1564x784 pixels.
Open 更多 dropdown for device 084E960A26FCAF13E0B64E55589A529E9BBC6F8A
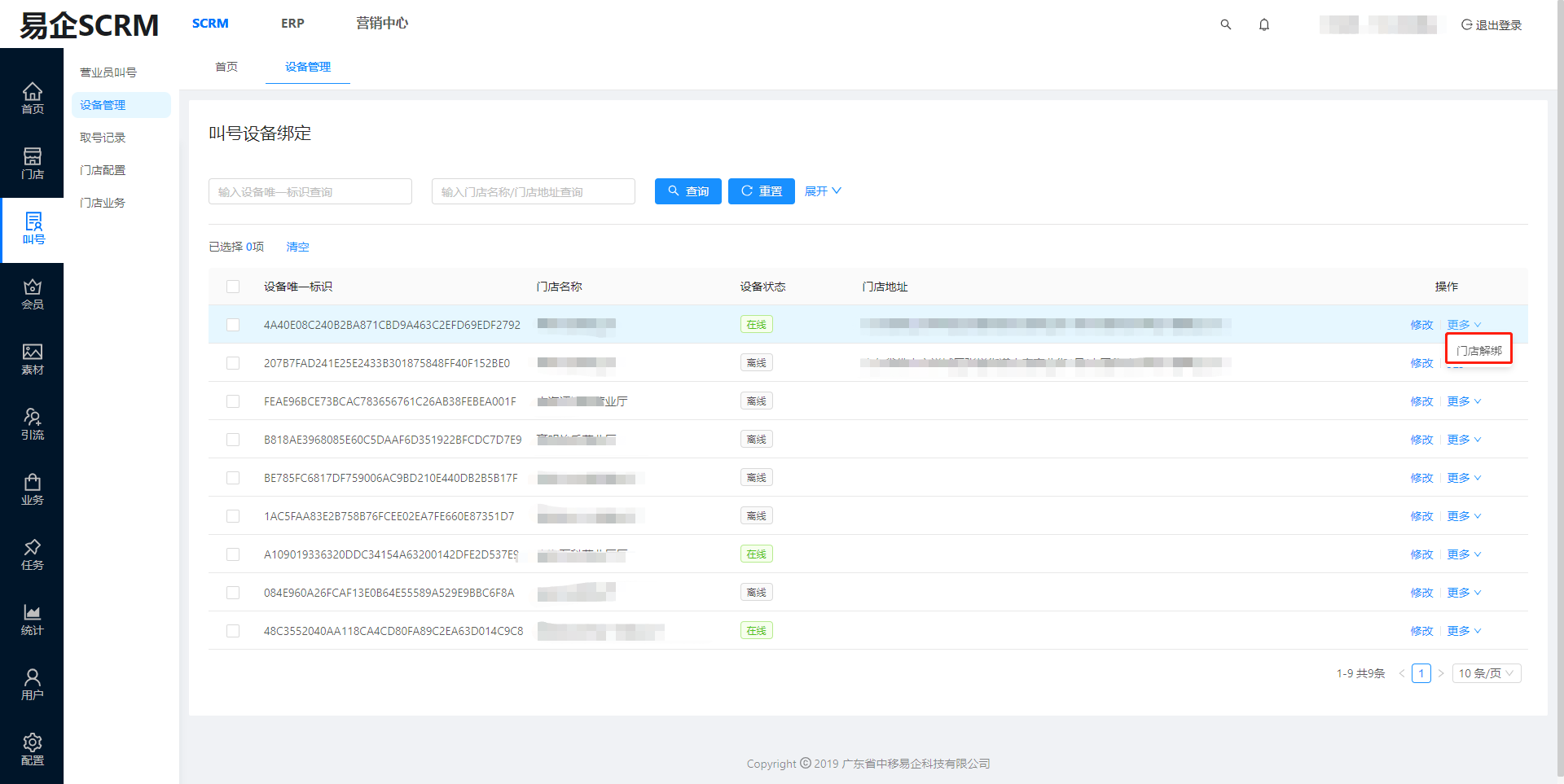(x=1464, y=593)
